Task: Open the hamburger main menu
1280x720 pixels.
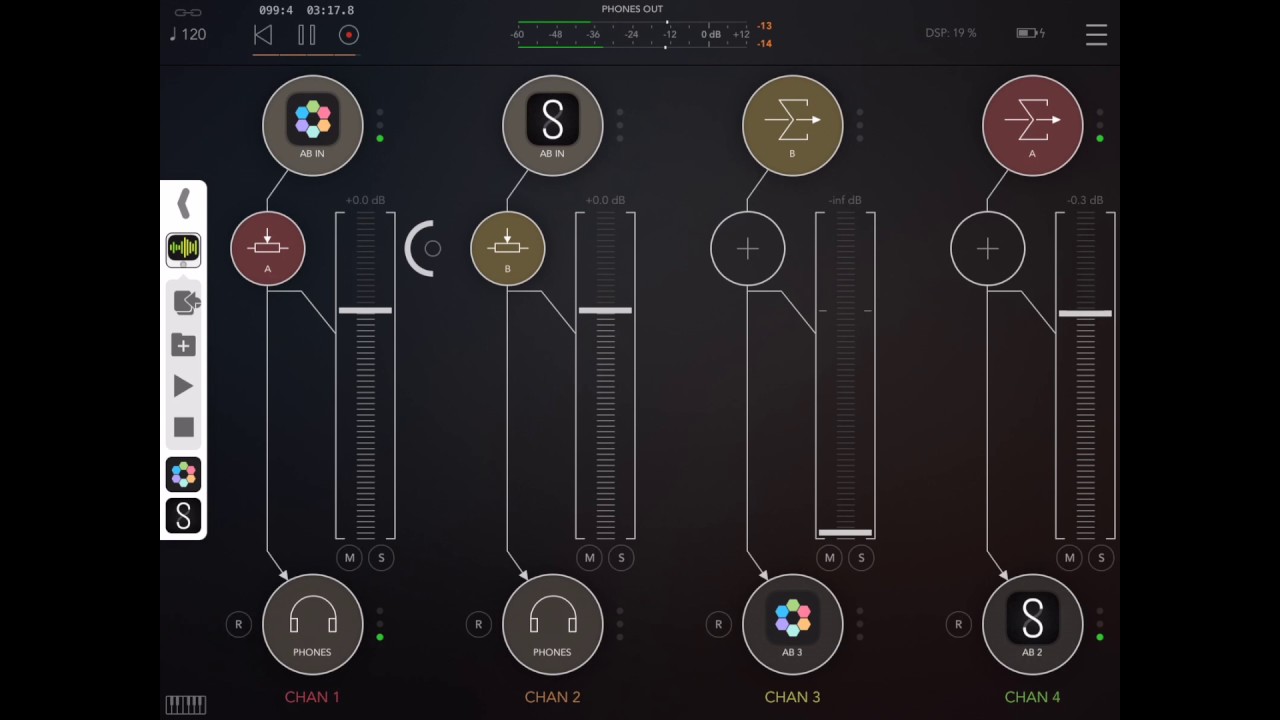Action: tap(1096, 35)
